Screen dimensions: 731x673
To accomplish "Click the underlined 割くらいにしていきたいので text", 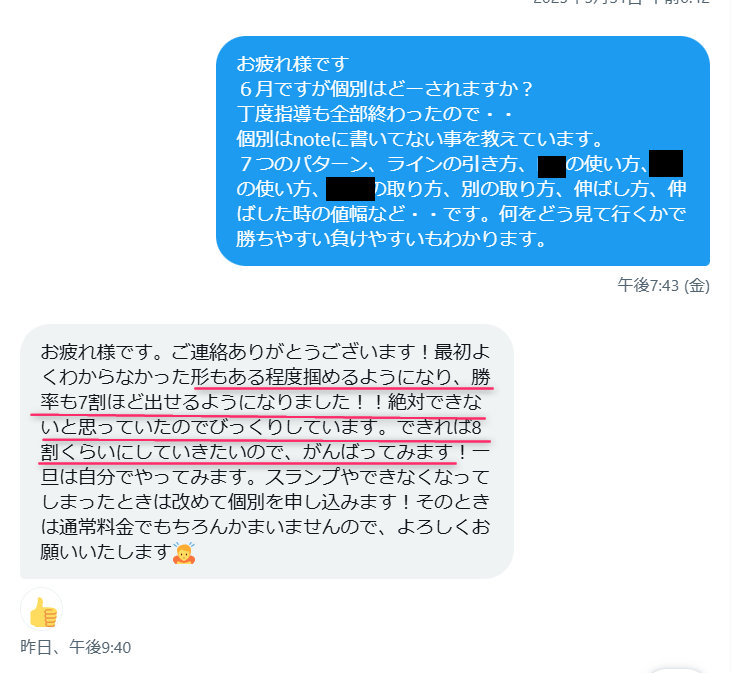I will pos(163,452).
